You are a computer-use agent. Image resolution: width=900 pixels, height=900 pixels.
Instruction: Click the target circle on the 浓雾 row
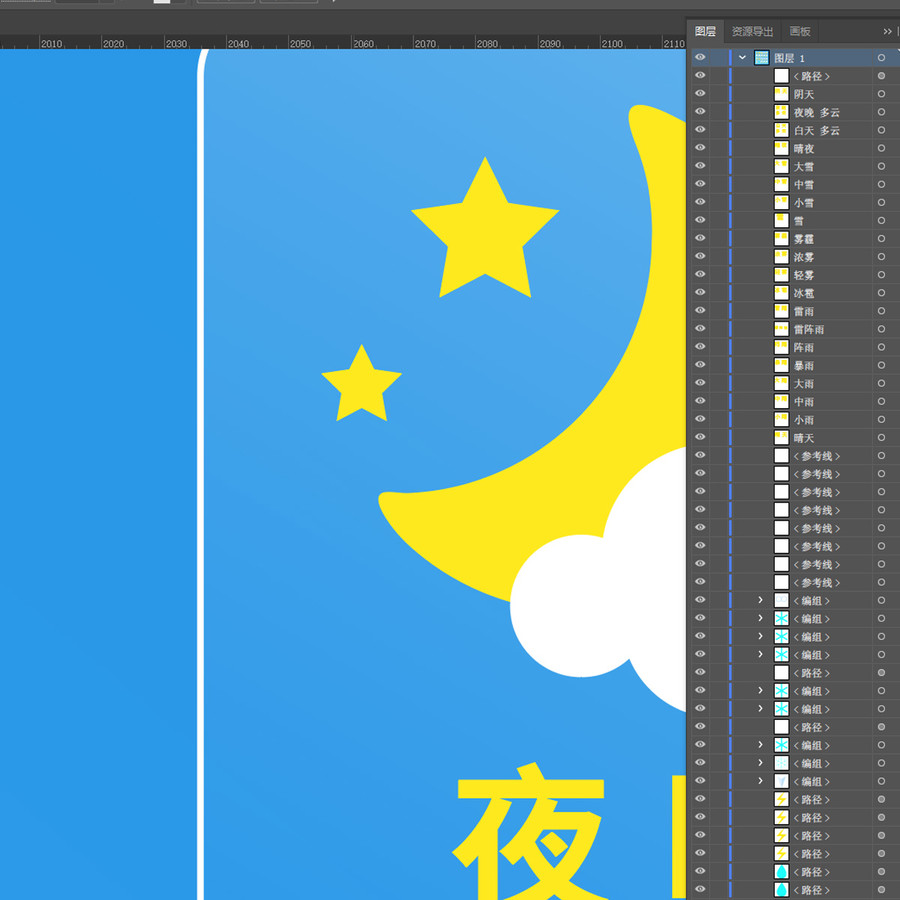[881, 257]
